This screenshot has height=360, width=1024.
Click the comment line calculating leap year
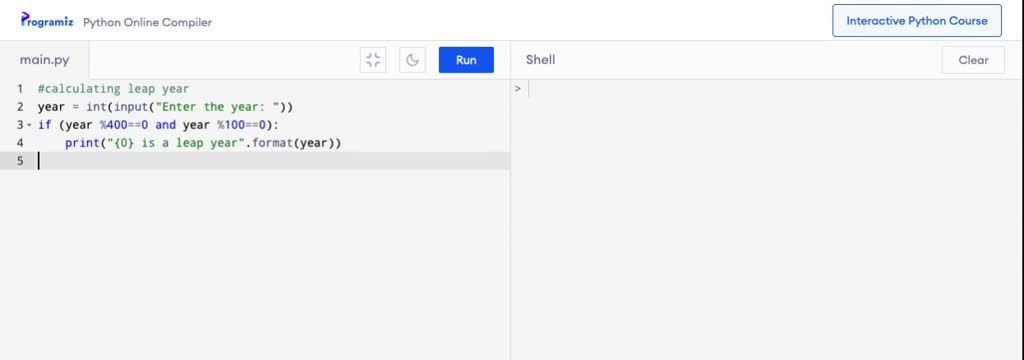click(113, 89)
